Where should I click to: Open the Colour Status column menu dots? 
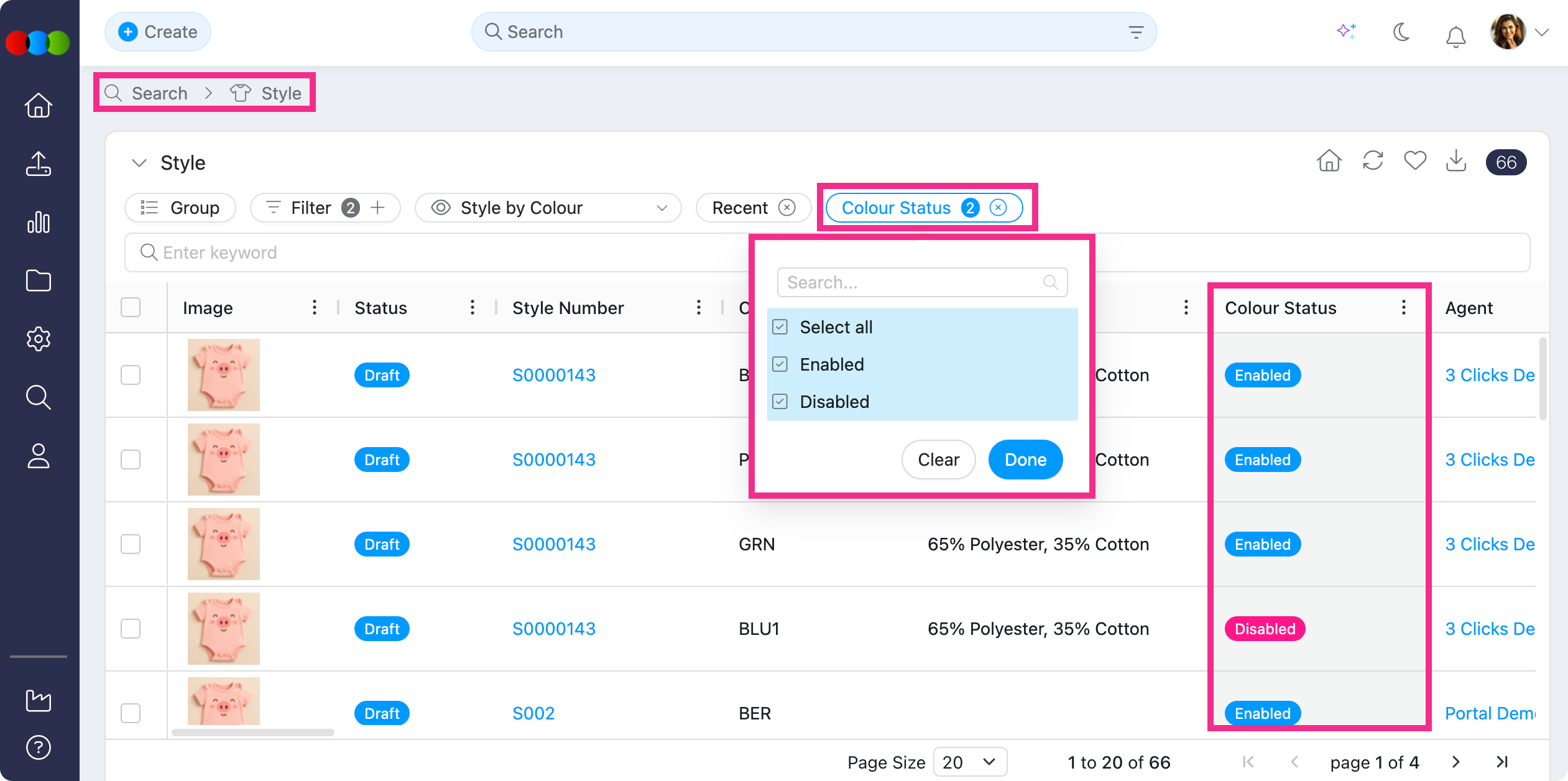tap(1404, 307)
